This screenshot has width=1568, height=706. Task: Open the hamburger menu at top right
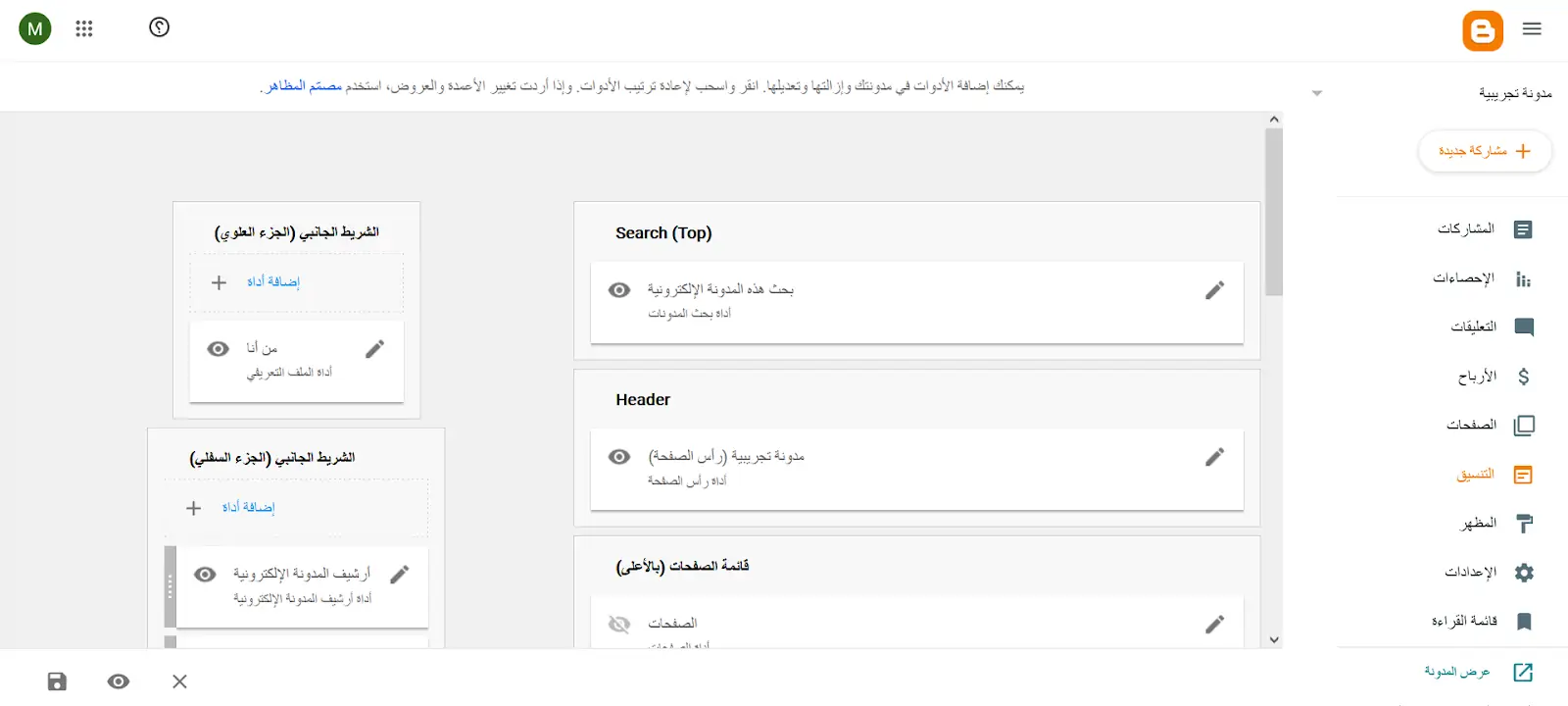1532,29
